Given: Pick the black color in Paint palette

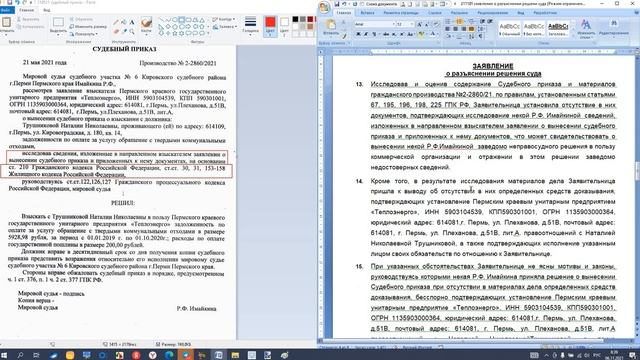Looking at the screenshot, I should pyautogui.click(x=295, y=19).
